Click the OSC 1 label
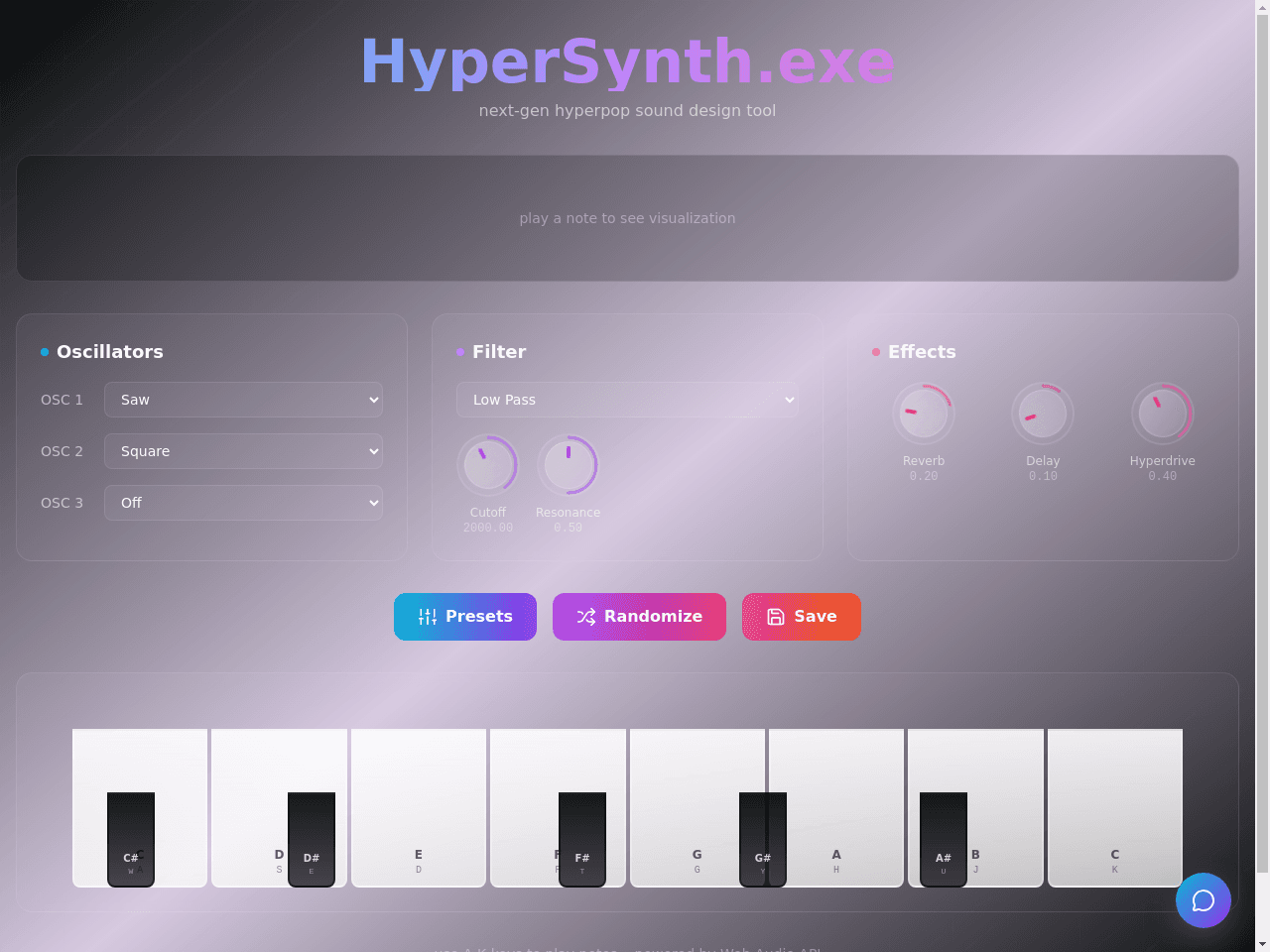Viewport: 1270px width, 952px height. click(62, 400)
